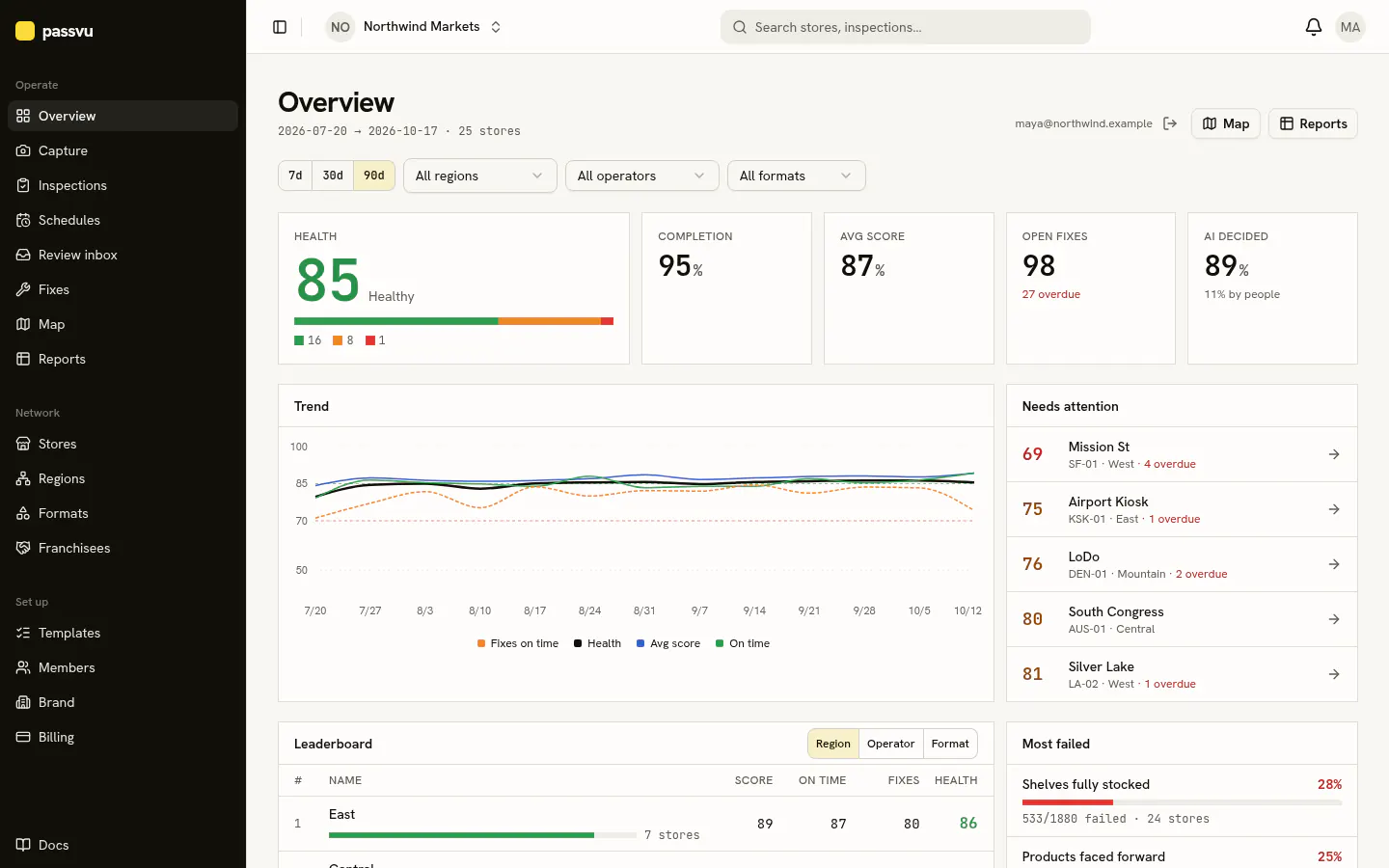1389x868 pixels.
Task: Click the sign-out icon next to email
Action: (1170, 123)
